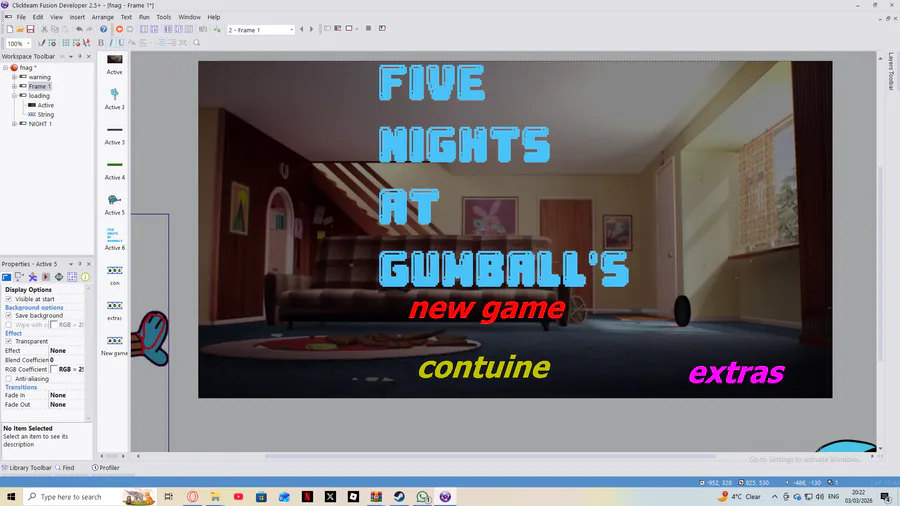Save the application with the disk icon
Screen dimensions: 900x506
[x=30, y=29]
